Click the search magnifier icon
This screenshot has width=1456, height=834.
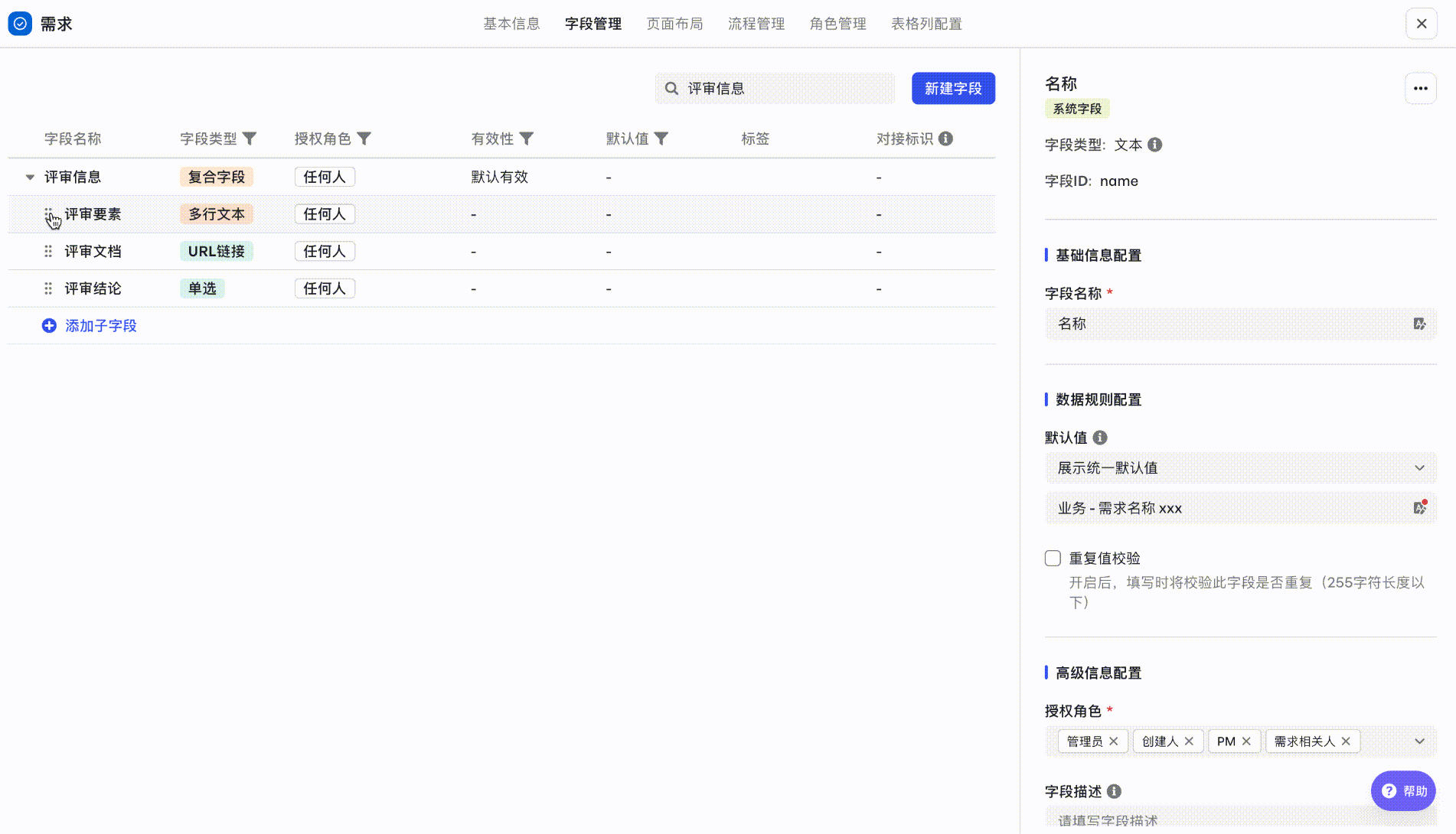[x=671, y=89]
